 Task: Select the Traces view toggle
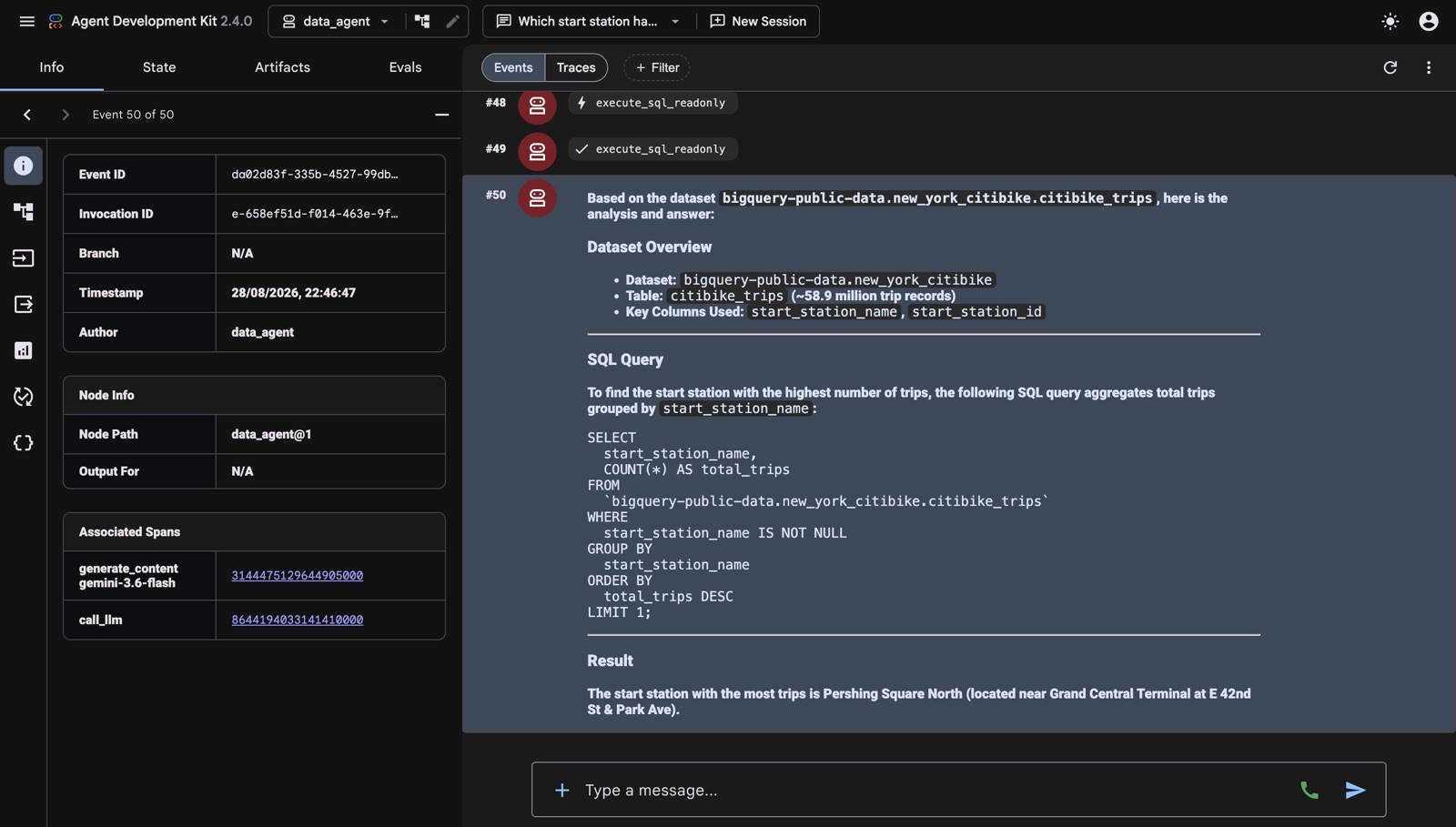[x=576, y=67]
